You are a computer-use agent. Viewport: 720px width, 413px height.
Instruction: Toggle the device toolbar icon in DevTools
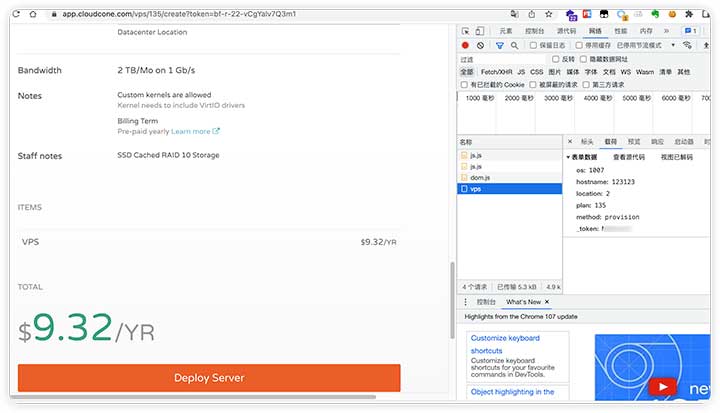(x=479, y=31)
